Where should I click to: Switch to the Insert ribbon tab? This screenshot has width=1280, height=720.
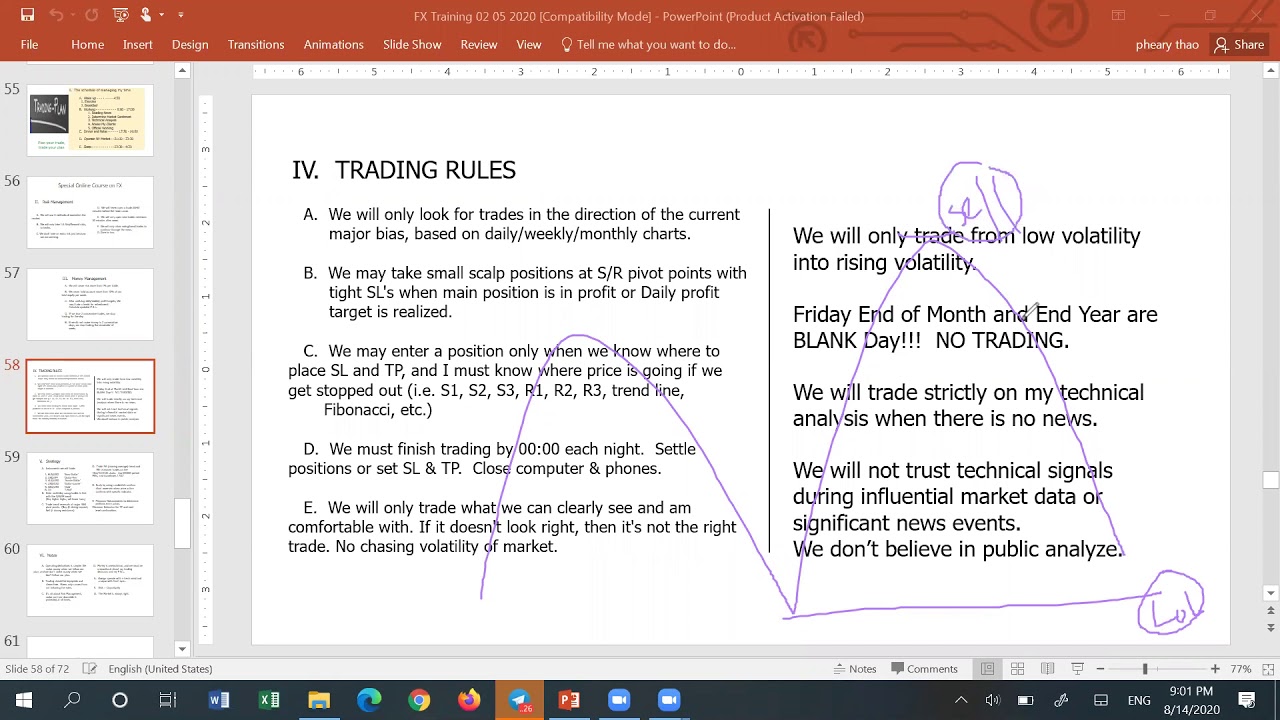coord(138,44)
